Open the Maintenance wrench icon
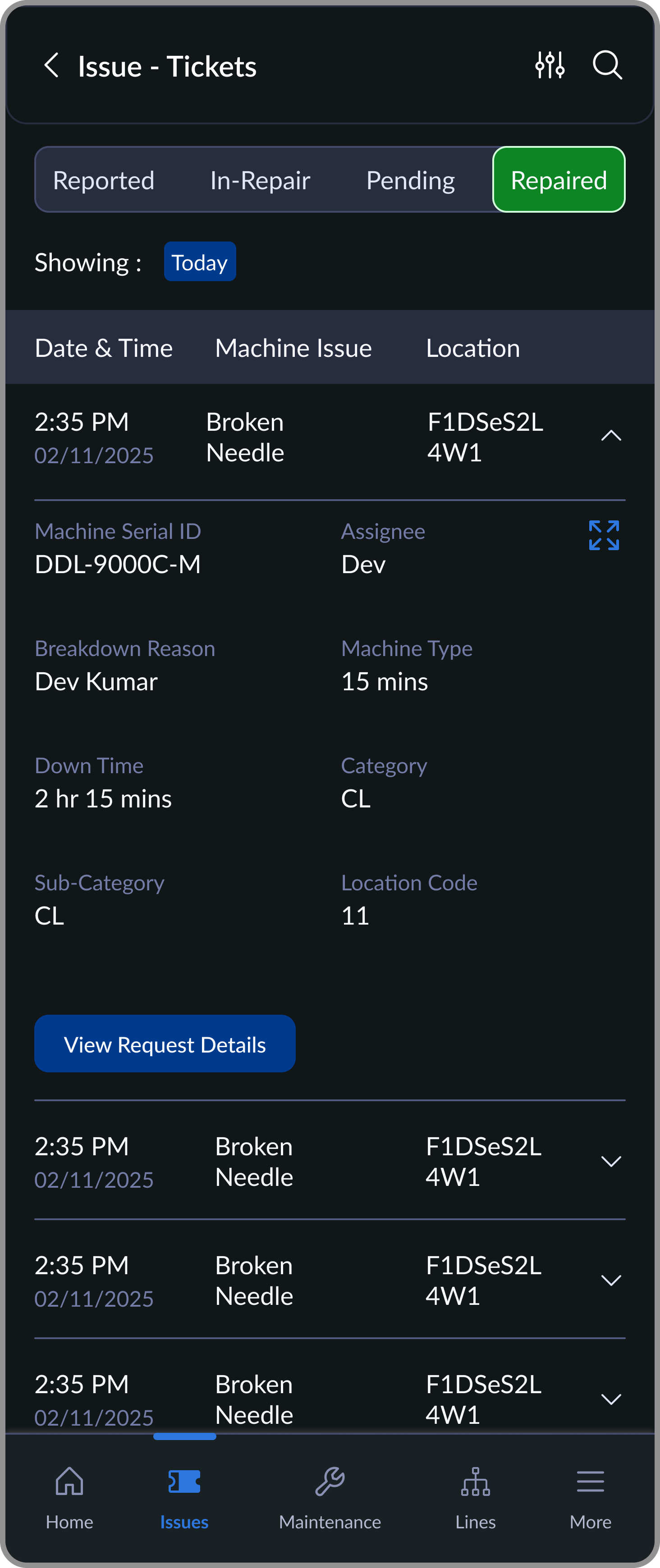Viewport: 660px width, 1568px height. point(330,1481)
